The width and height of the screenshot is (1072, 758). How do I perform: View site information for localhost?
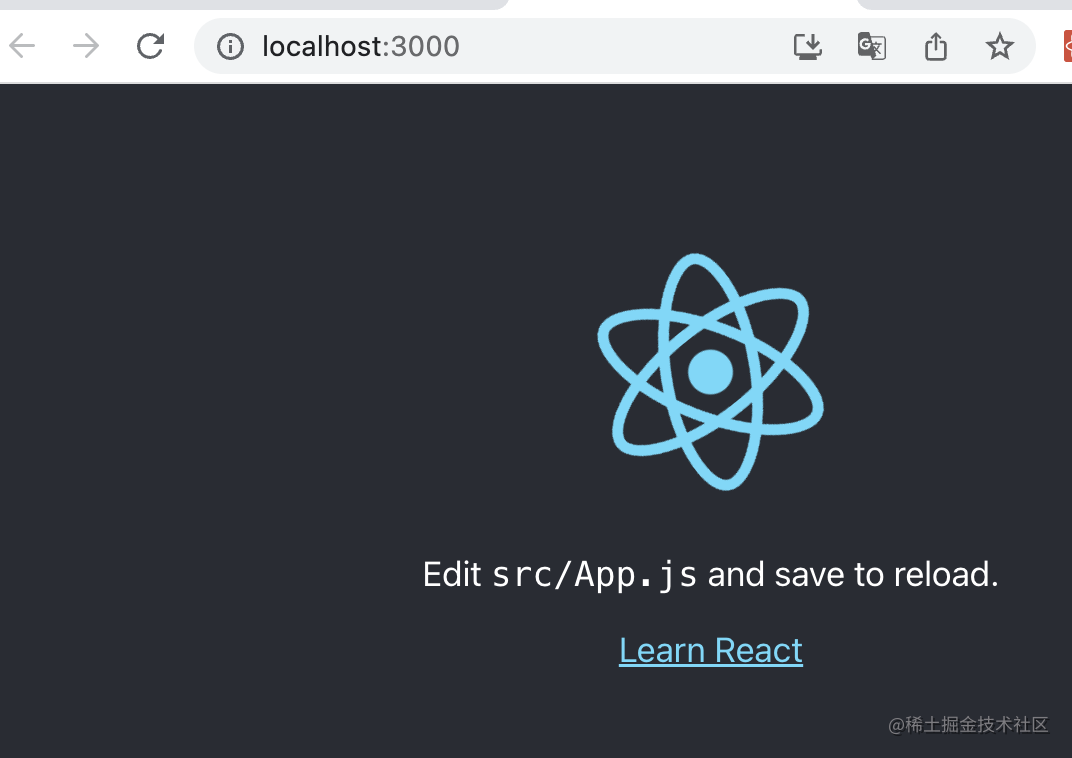click(x=230, y=46)
